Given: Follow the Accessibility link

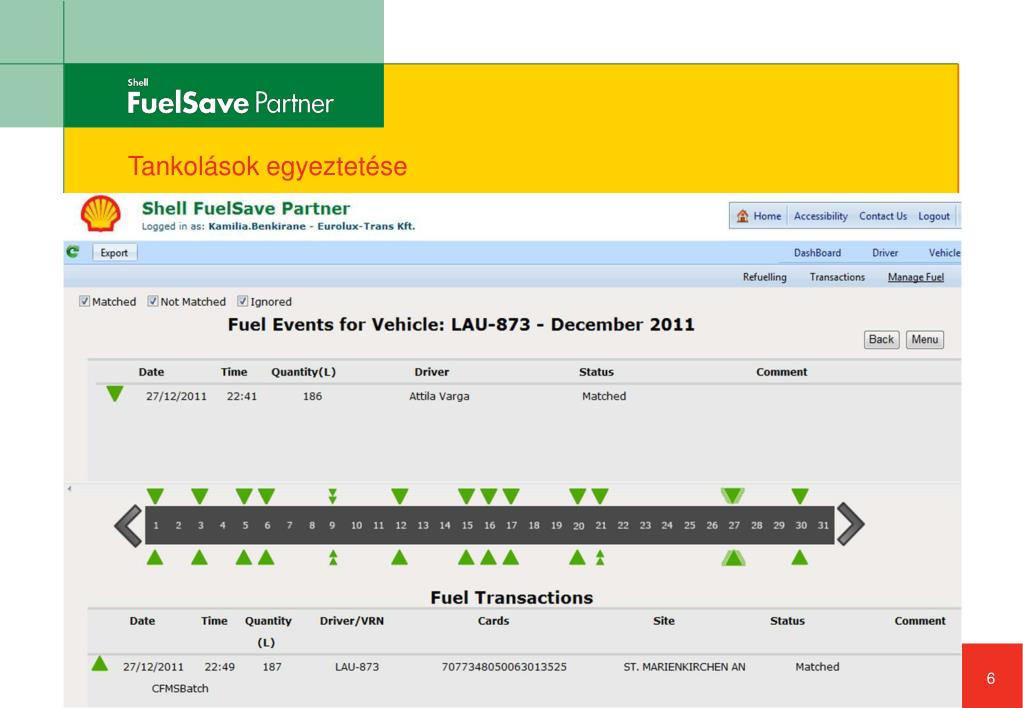Looking at the screenshot, I should pos(820,216).
